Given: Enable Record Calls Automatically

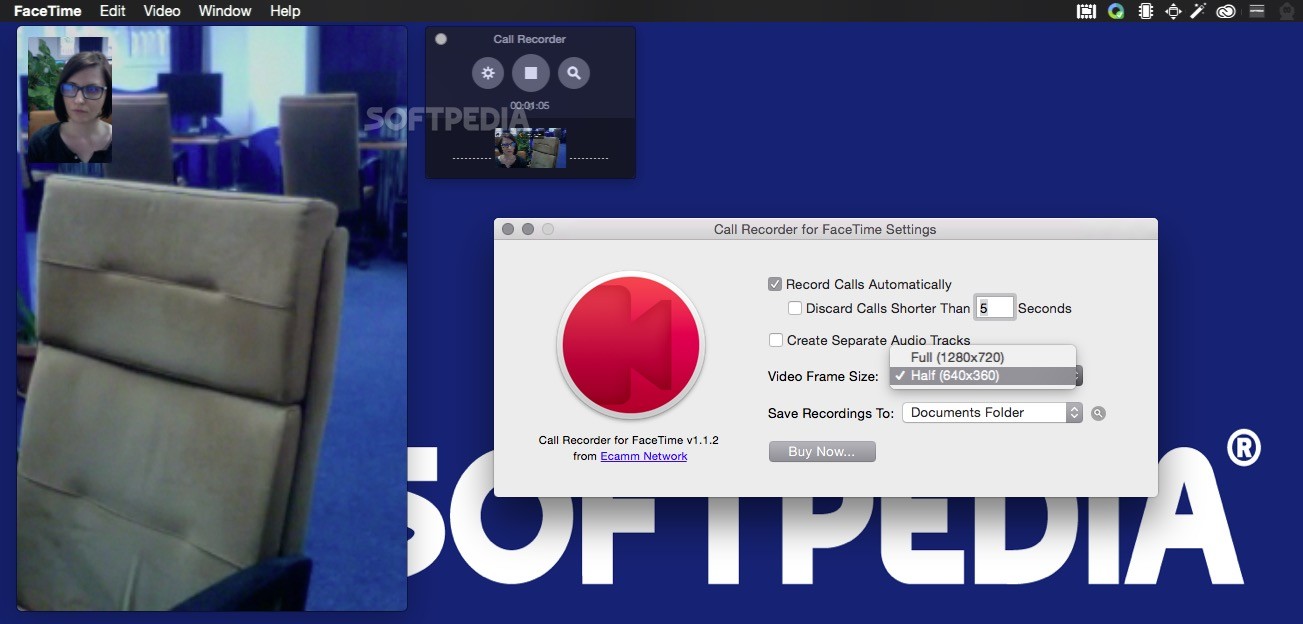Looking at the screenshot, I should click(x=775, y=284).
